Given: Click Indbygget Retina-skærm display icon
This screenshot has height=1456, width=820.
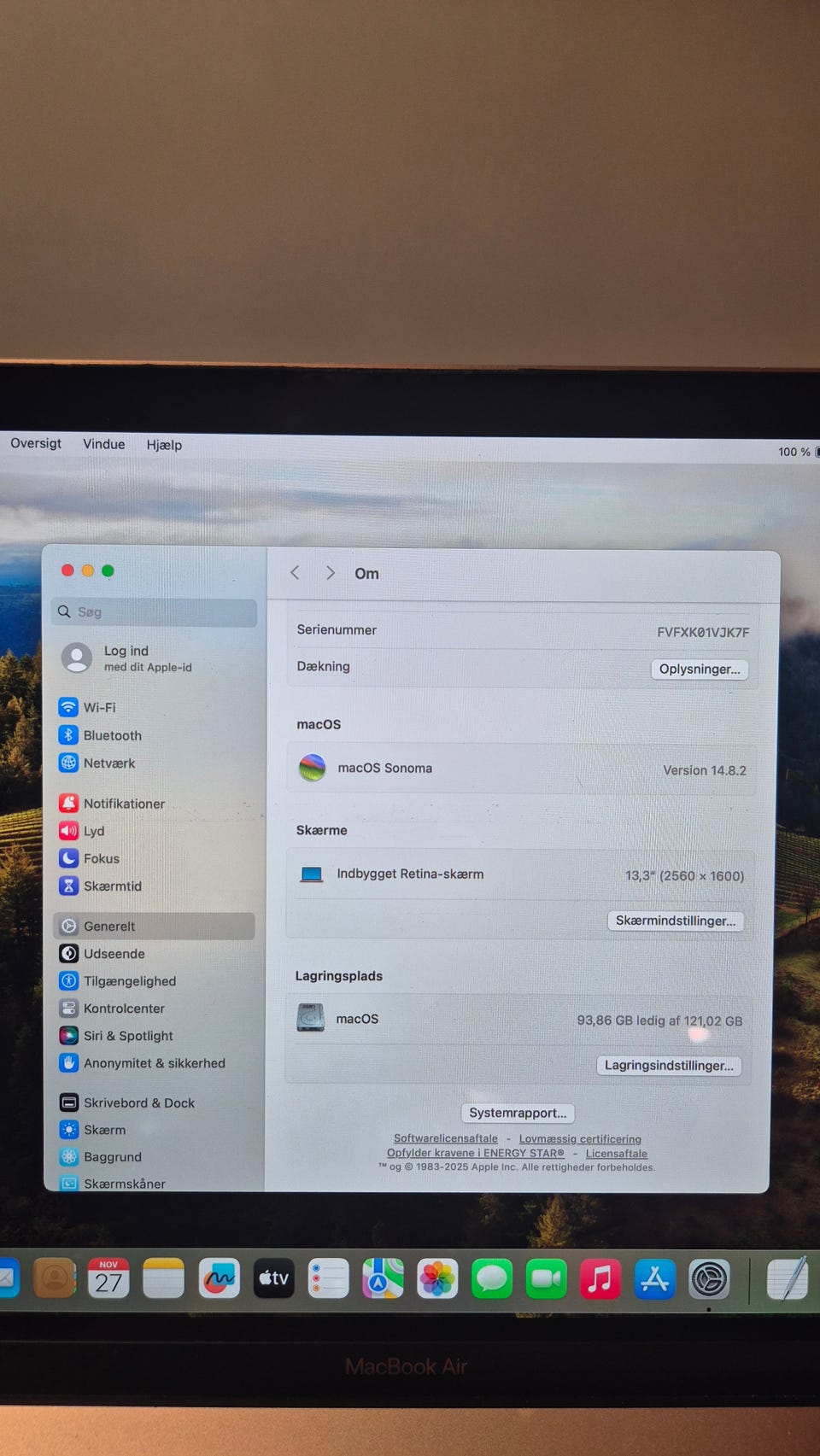Looking at the screenshot, I should (311, 874).
